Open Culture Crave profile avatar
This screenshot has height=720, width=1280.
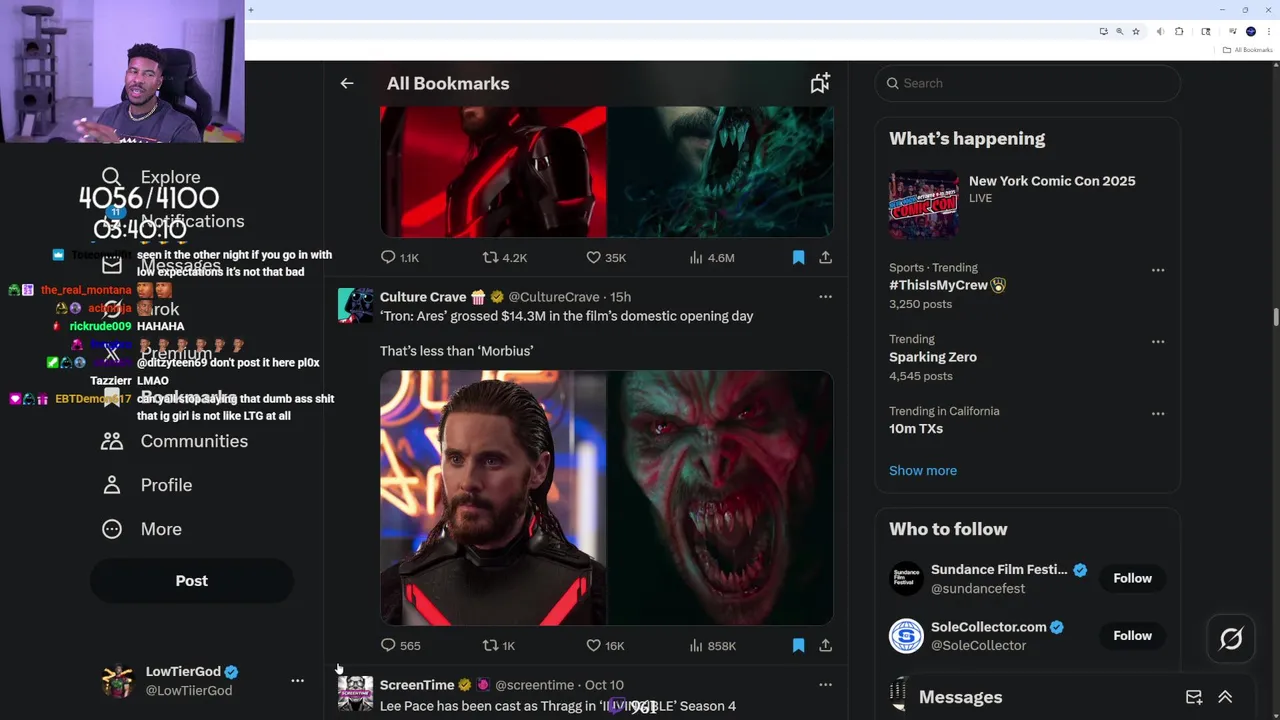356,305
